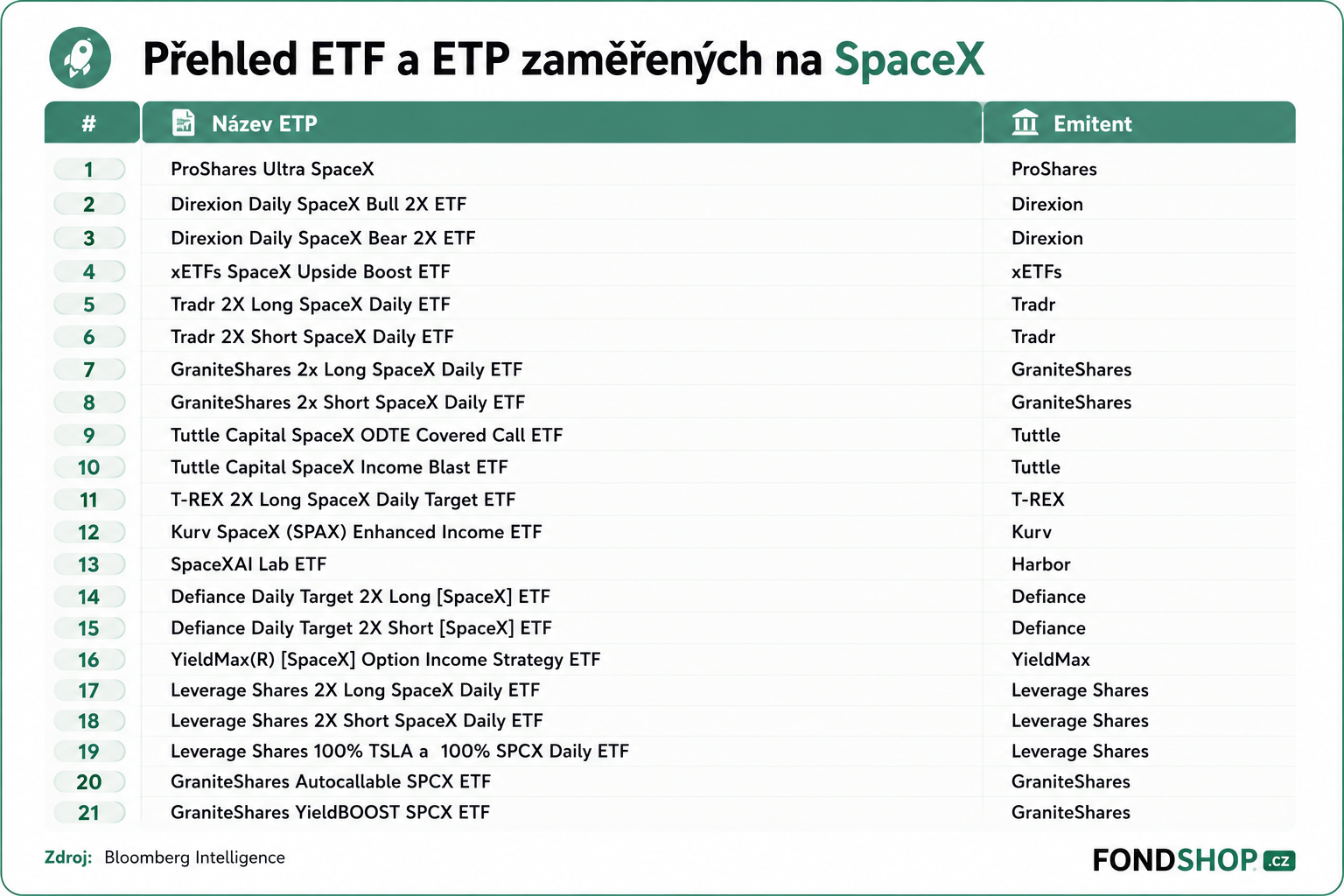Click the document icon beside Název ETP
The height and width of the screenshot is (896, 1344).
[184, 123]
